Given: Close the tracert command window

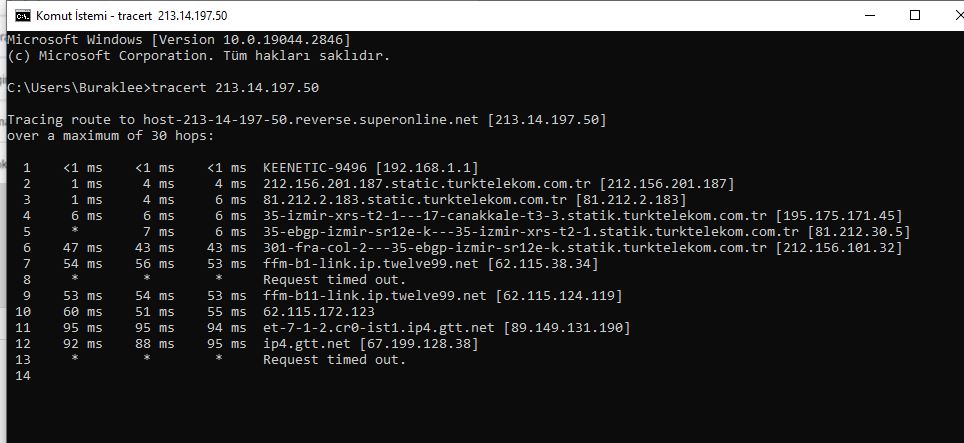Looking at the screenshot, I should 958,15.
